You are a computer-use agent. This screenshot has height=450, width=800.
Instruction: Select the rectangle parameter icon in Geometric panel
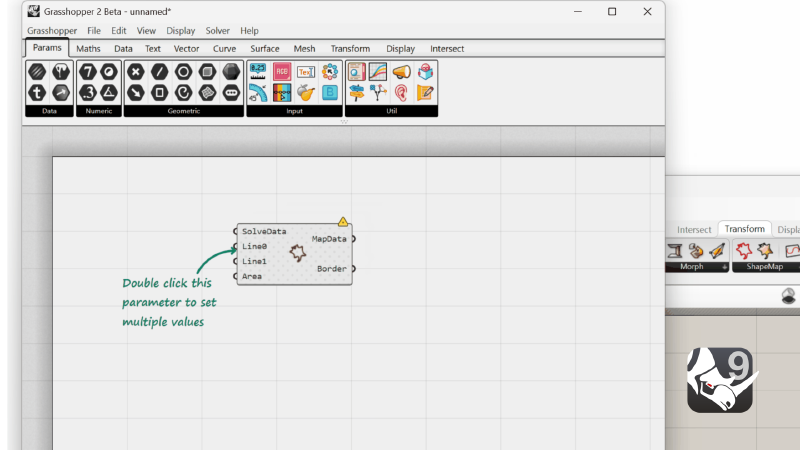[x=160, y=93]
